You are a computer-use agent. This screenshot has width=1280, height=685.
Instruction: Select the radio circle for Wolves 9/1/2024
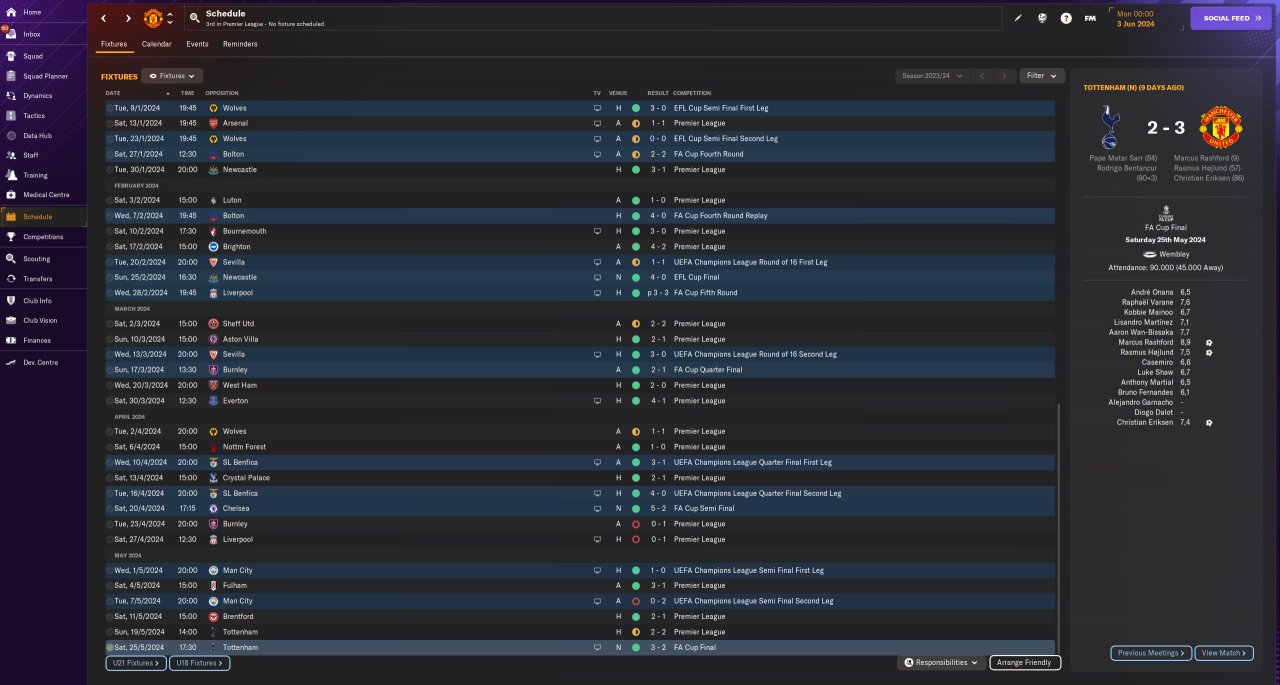110,108
